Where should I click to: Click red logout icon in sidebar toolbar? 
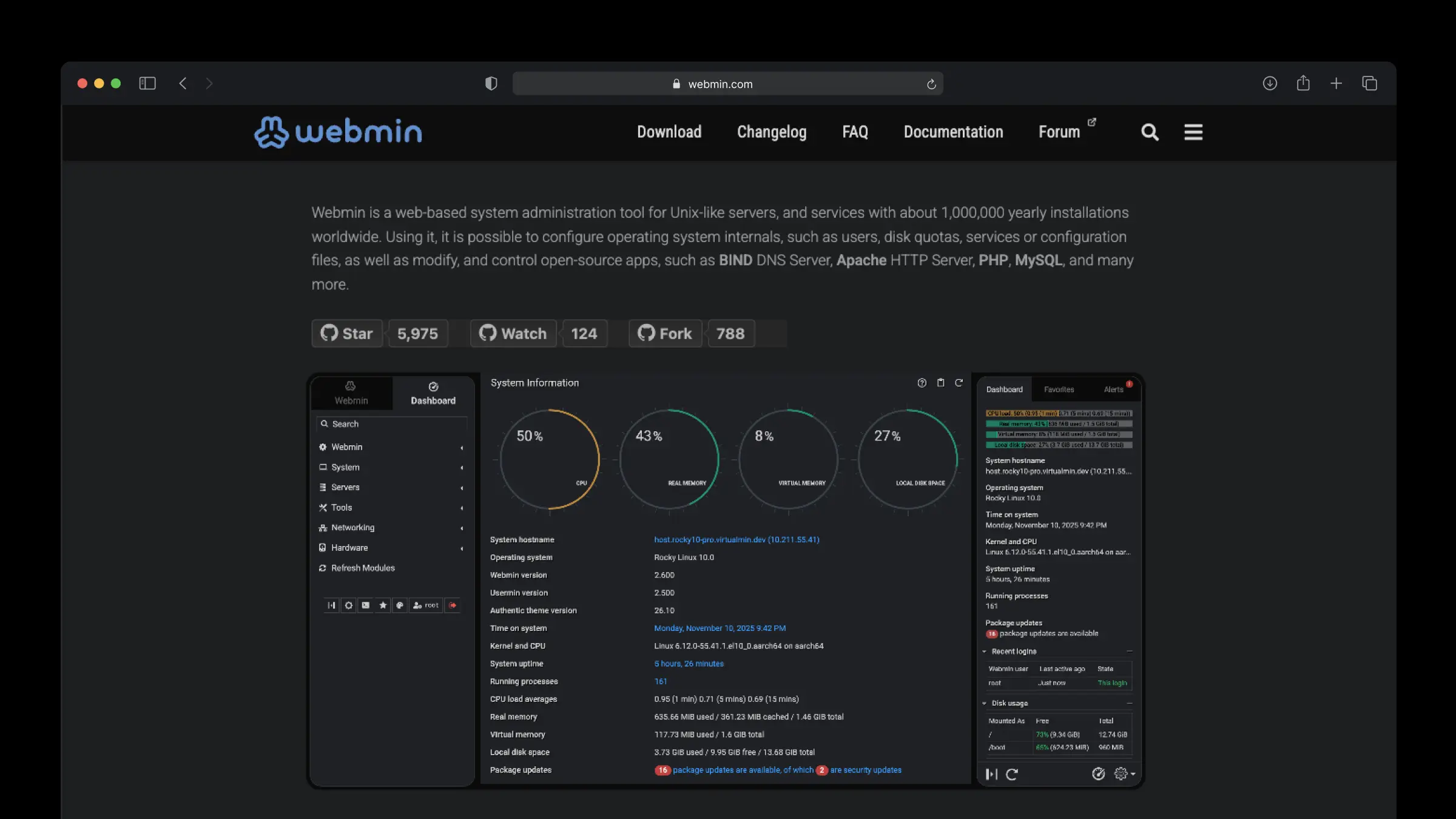point(453,605)
